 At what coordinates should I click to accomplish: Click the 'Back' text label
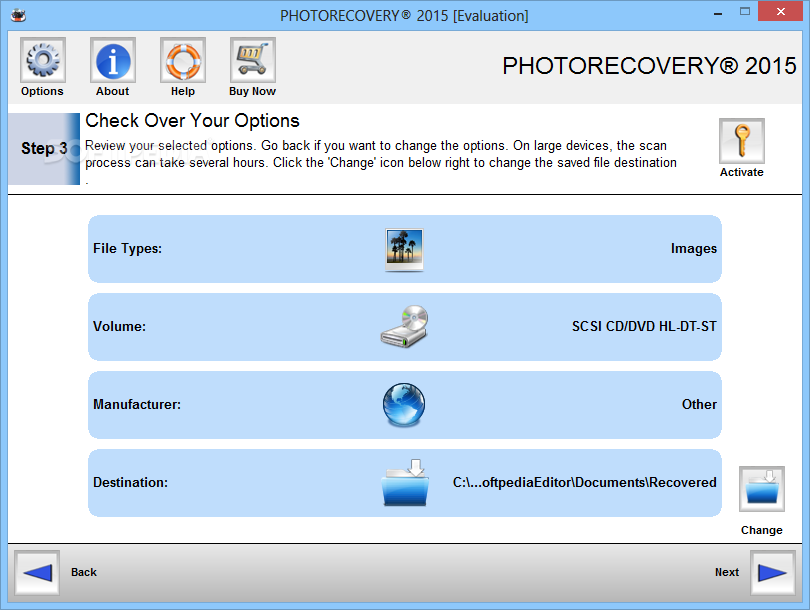point(84,572)
